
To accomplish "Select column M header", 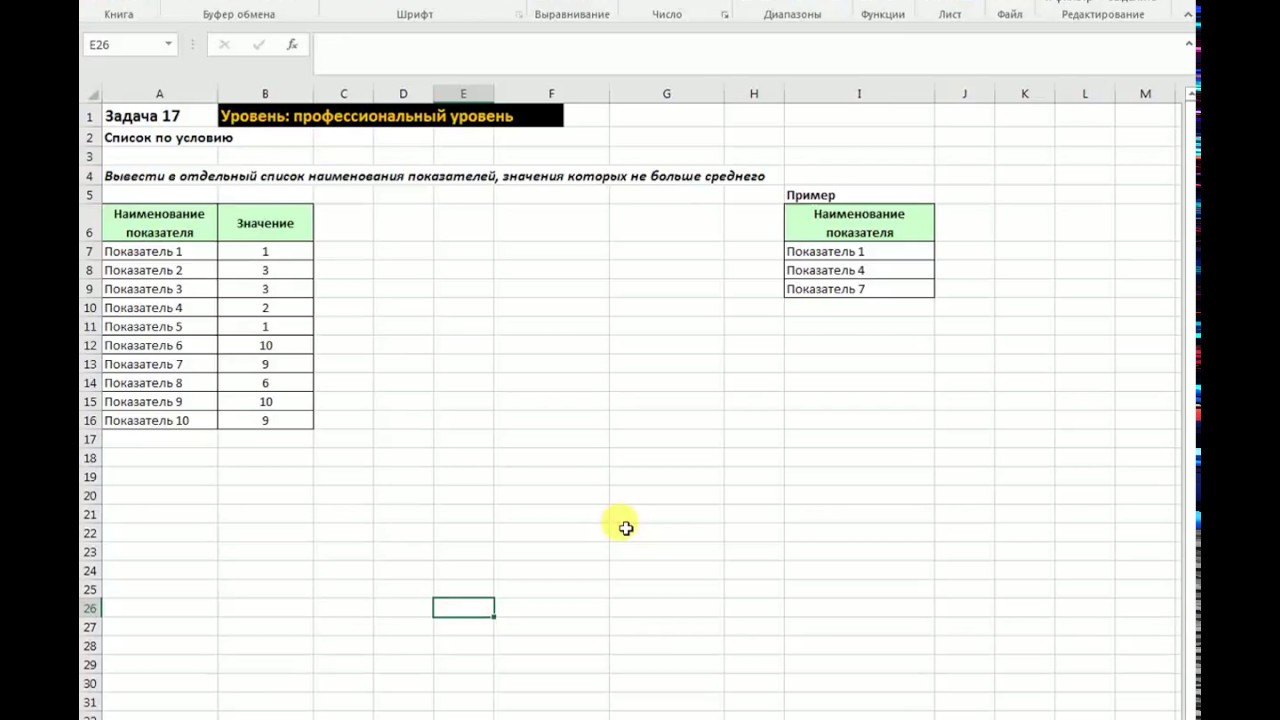I will click(1145, 94).
